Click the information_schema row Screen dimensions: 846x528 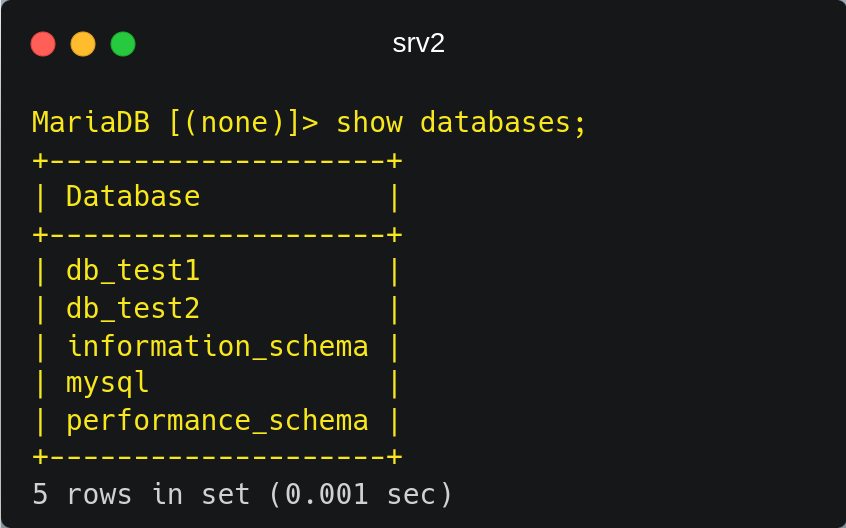pos(217,346)
